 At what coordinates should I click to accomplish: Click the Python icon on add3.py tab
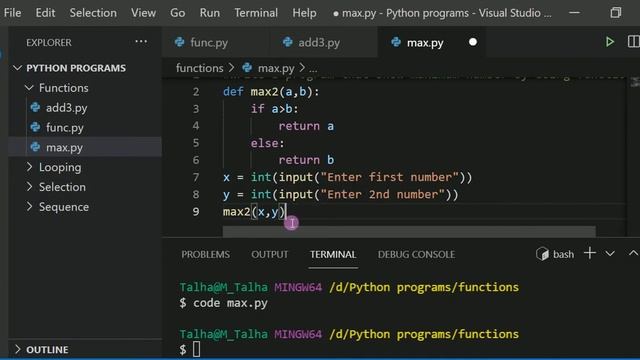[287, 42]
